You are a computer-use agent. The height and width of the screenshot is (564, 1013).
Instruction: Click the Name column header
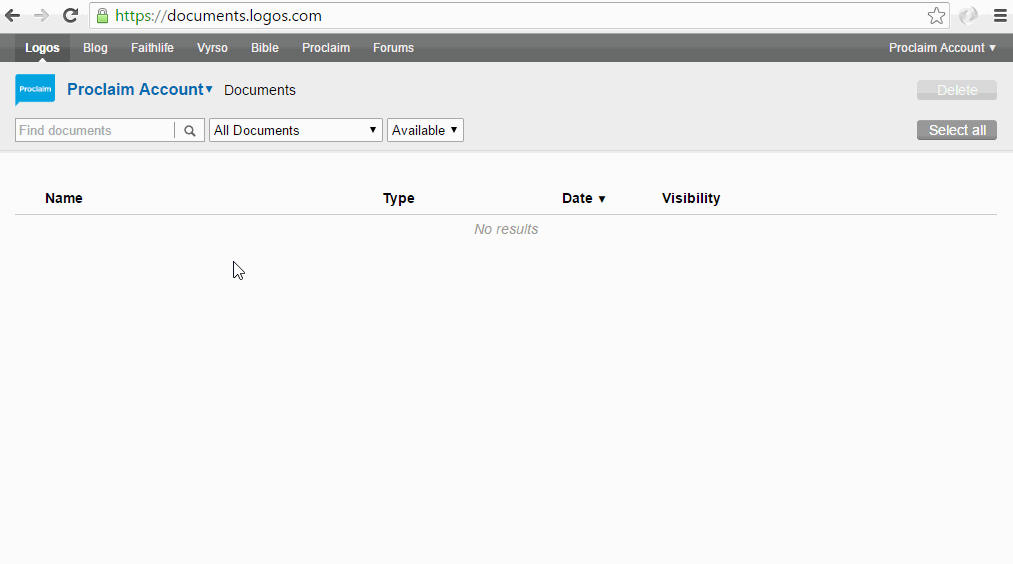64,198
